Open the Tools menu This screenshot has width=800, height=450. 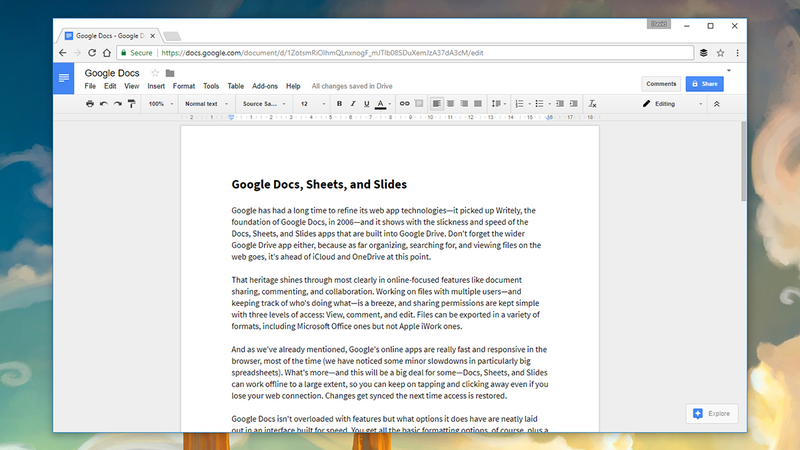(x=211, y=86)
